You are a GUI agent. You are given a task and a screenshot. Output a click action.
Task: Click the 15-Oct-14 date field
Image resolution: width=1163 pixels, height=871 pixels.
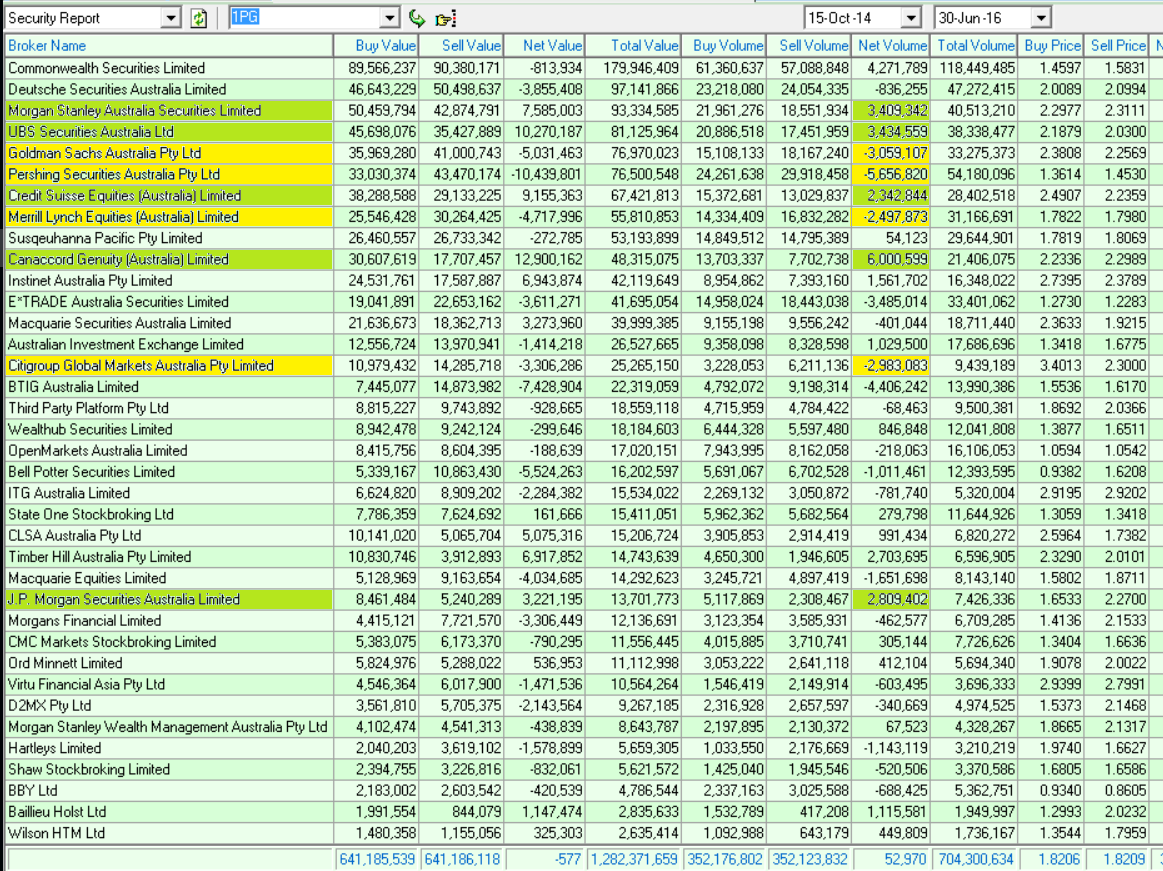click(x=854, y=18)
